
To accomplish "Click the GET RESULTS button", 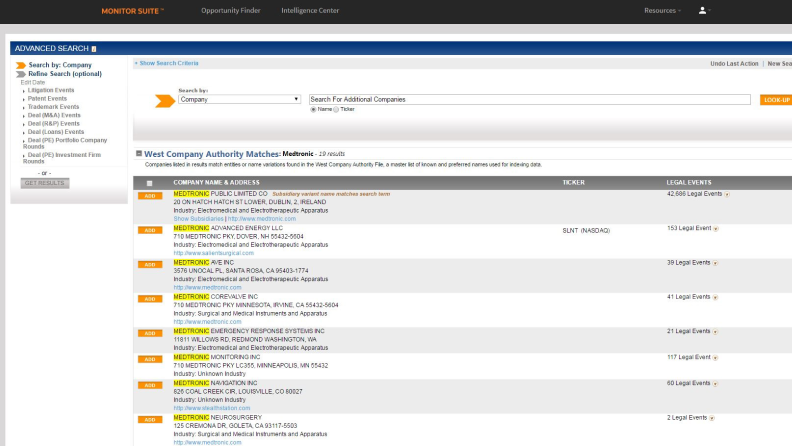I will point(45,183).
